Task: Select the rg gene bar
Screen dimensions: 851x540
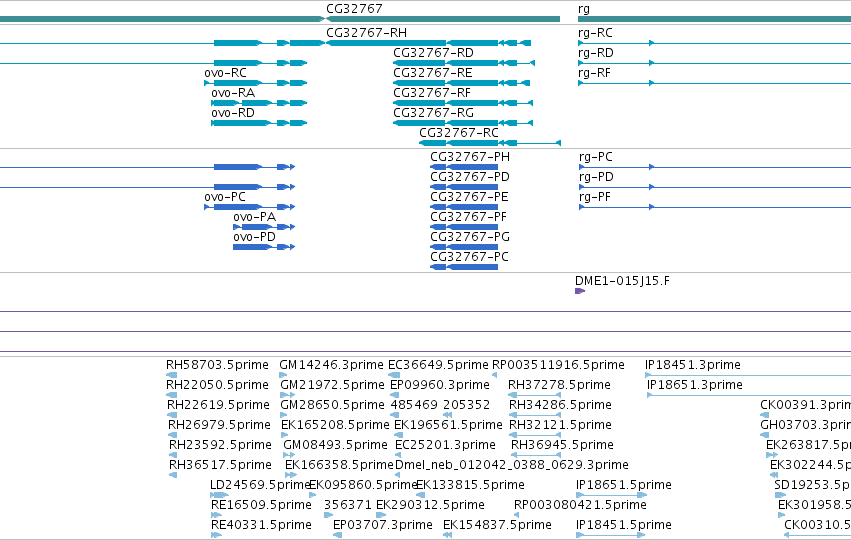Action: pos(714,19)
